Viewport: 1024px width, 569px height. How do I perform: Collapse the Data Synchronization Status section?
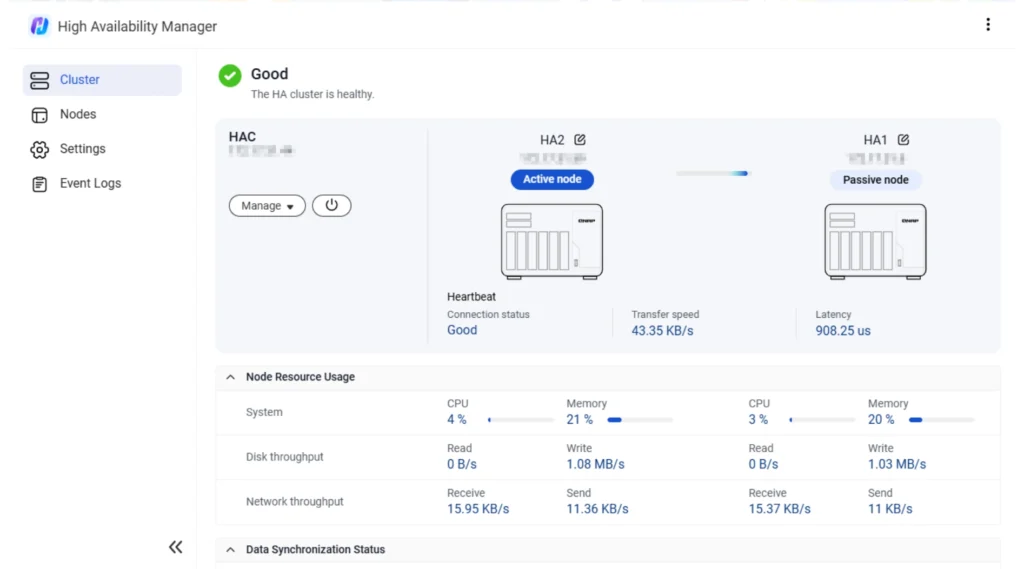click(x=231, y=549)
